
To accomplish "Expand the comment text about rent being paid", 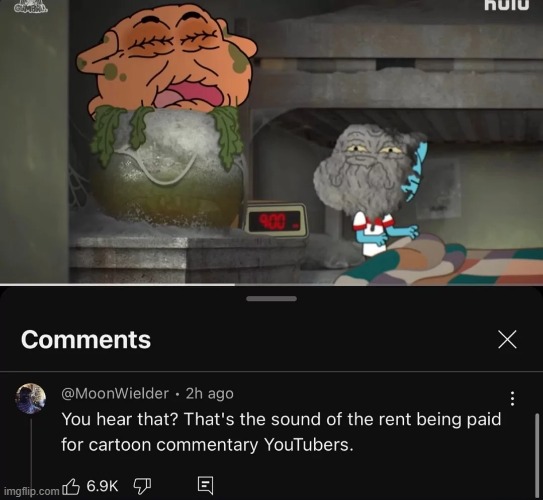I will pos(281,432).
